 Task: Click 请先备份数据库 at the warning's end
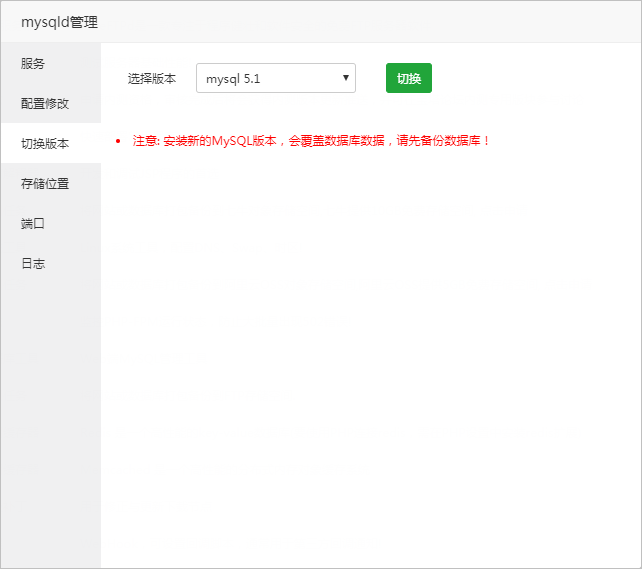pos(443,141)
